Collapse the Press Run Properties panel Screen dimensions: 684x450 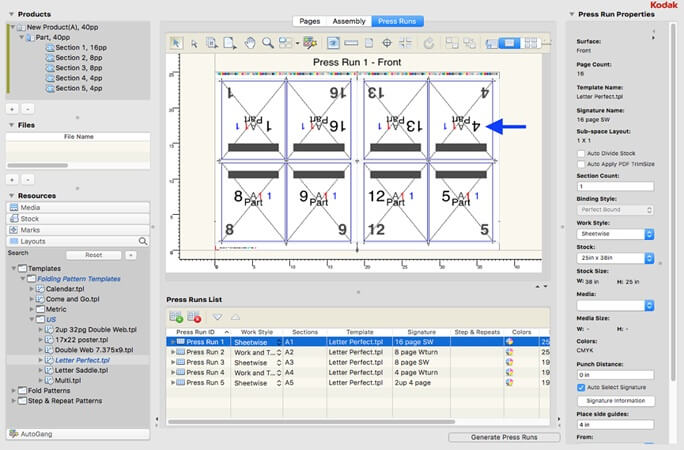pyautogui.click(x=571, y=14)
